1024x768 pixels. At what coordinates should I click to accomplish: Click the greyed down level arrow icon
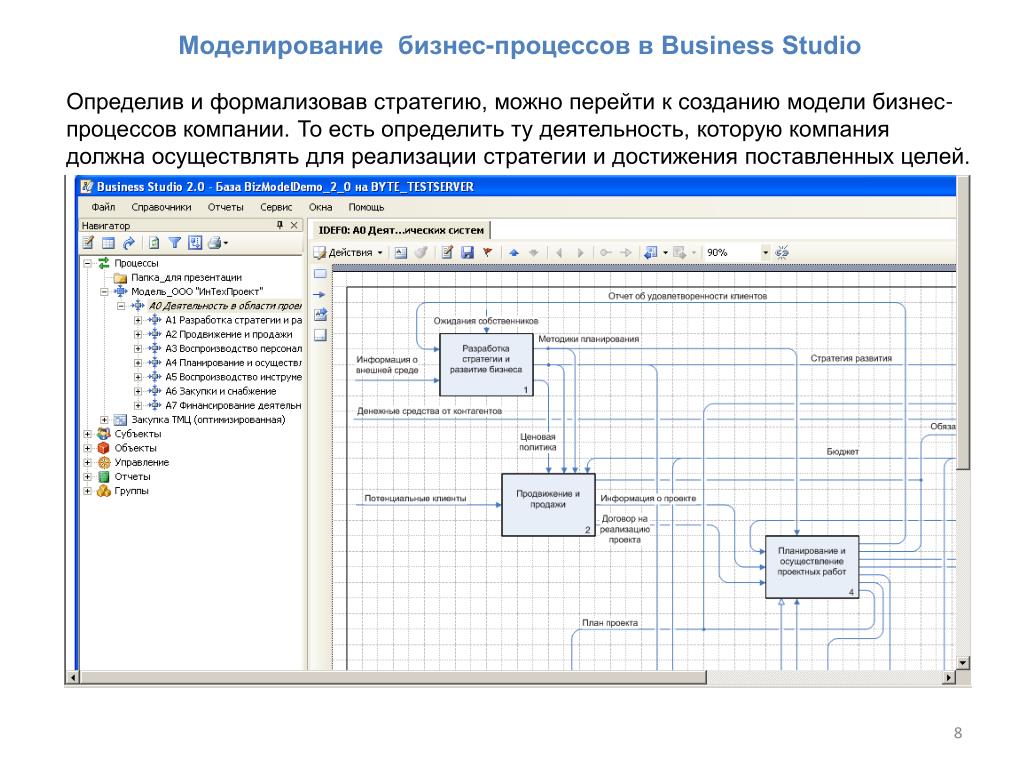click(x=534, y=253)
